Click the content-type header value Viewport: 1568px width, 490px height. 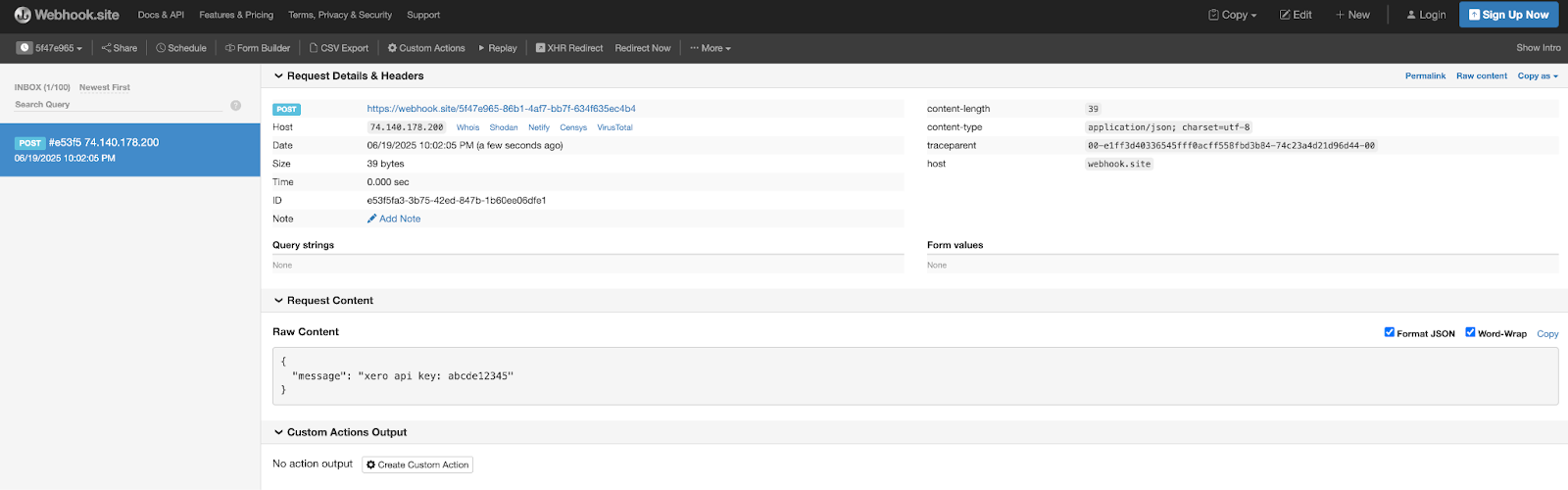click(x=1169, y=127)
